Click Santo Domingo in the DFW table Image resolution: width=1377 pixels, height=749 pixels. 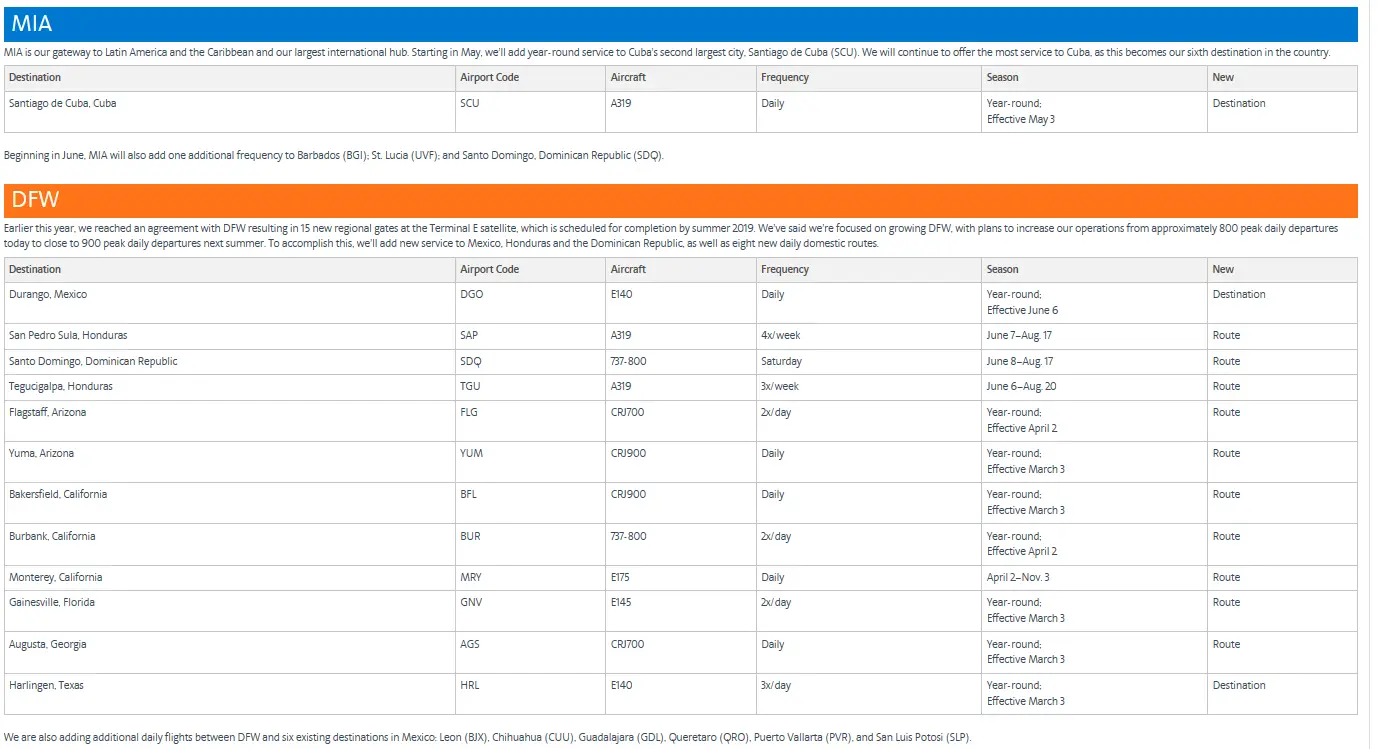[93, 362]
